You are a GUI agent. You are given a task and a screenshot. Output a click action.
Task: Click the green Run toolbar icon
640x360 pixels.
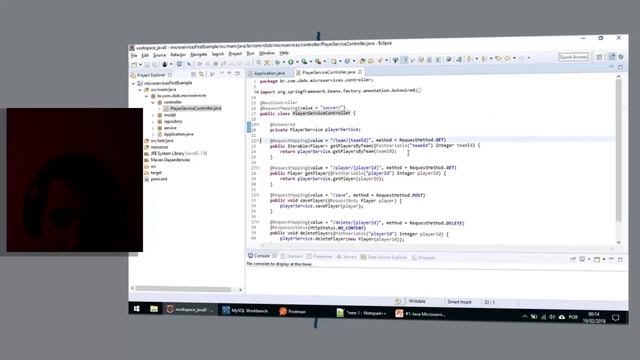coord(291,62)
